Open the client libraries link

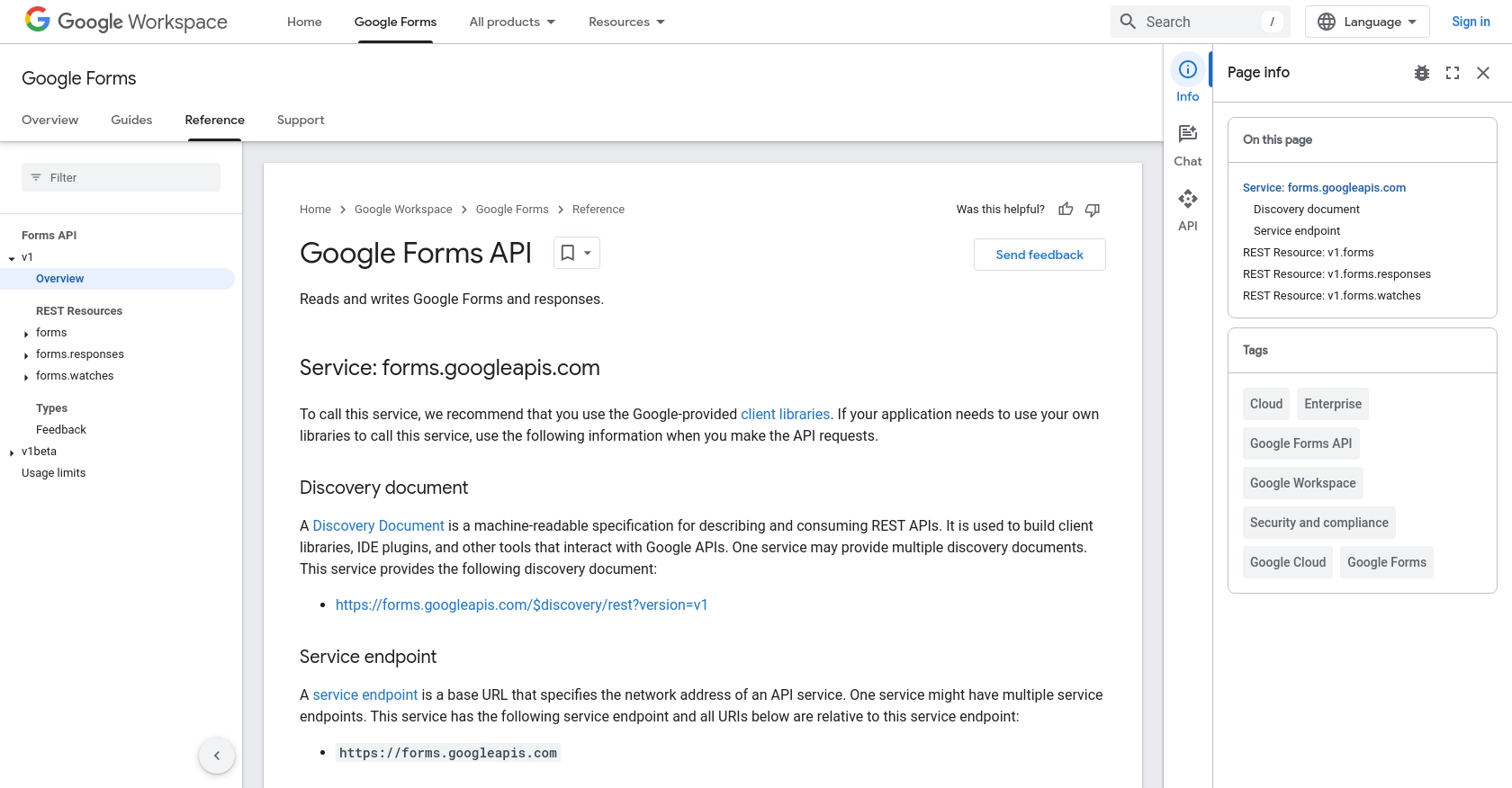[x=785, y=414]
